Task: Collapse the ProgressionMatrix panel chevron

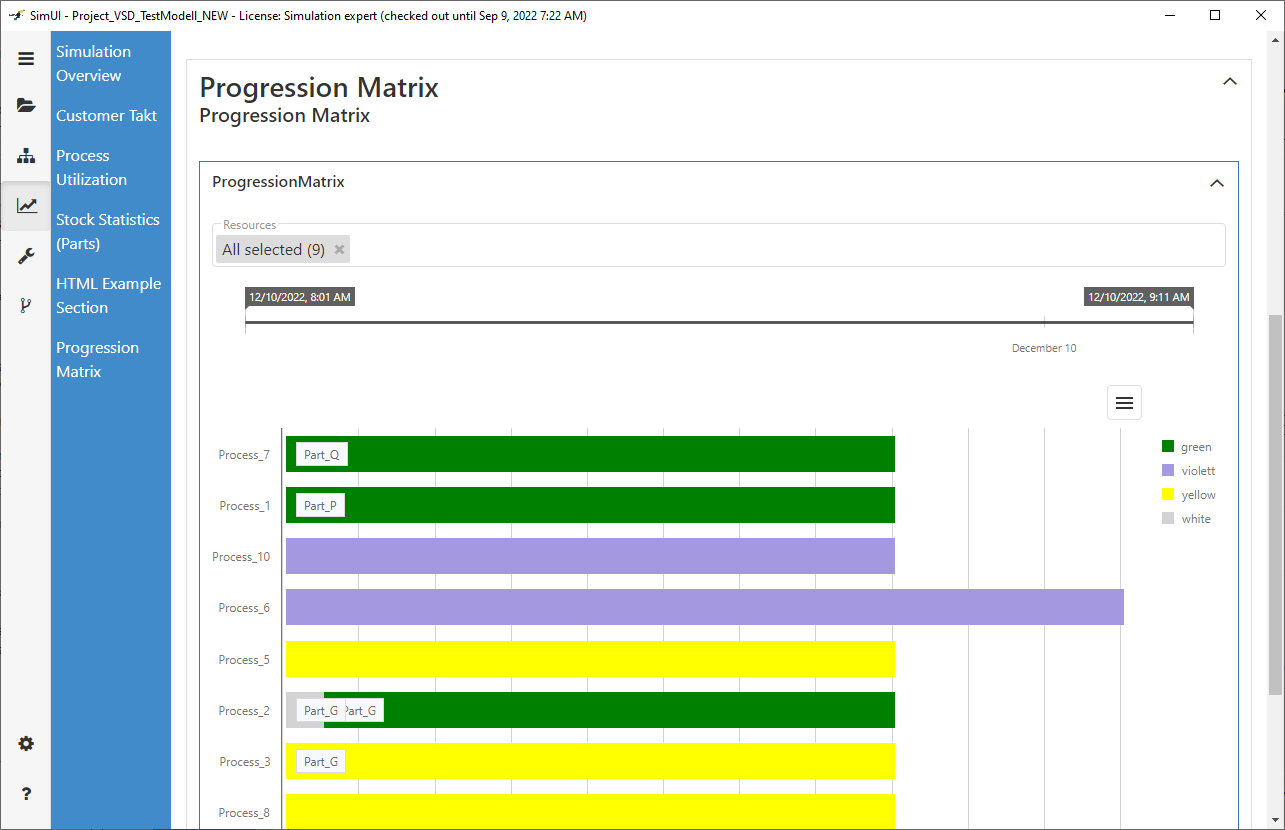Action: tap(1217, 183)
